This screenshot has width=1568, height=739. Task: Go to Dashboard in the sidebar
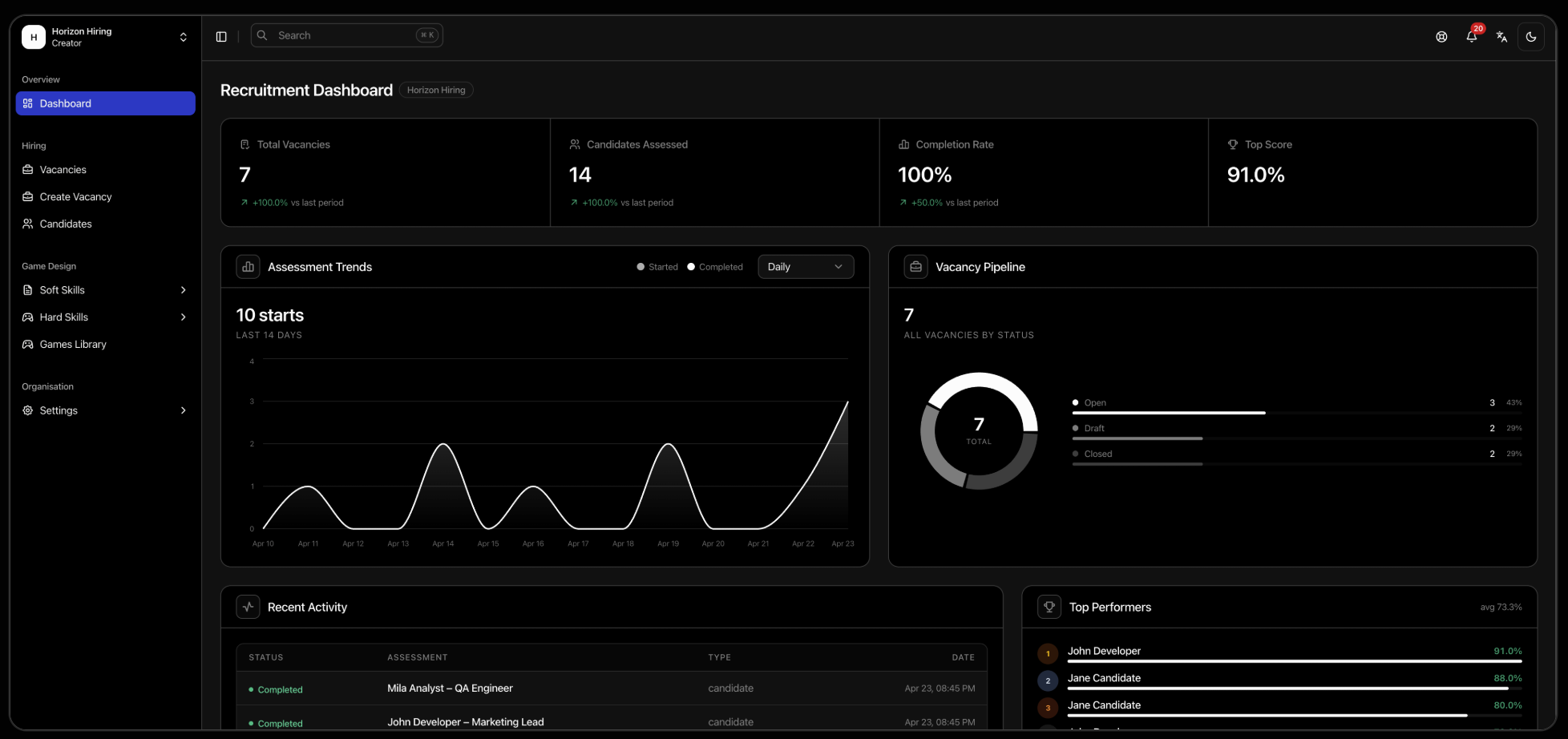pyautogui.click(x=106, y=103)
